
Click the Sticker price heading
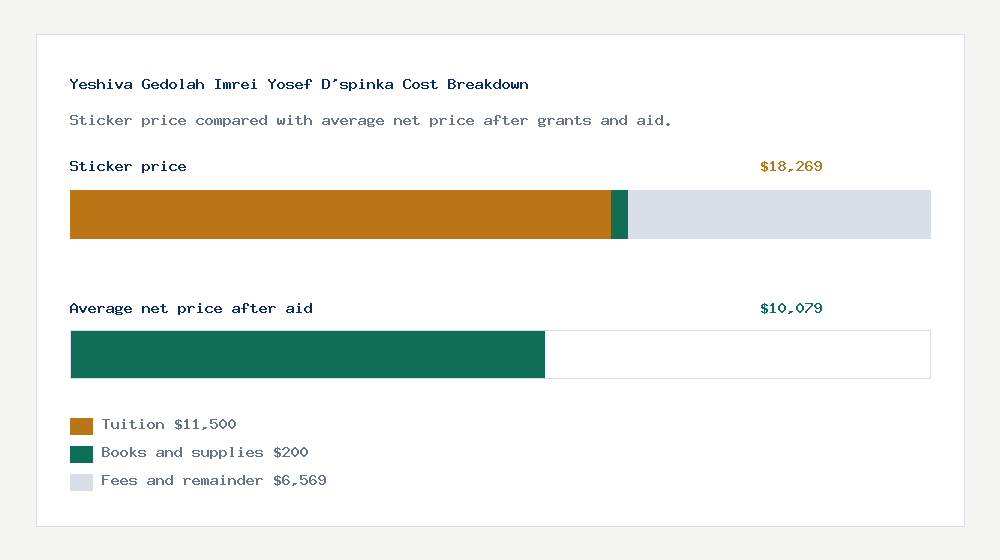pyautogui.click(x=128, y=167)
